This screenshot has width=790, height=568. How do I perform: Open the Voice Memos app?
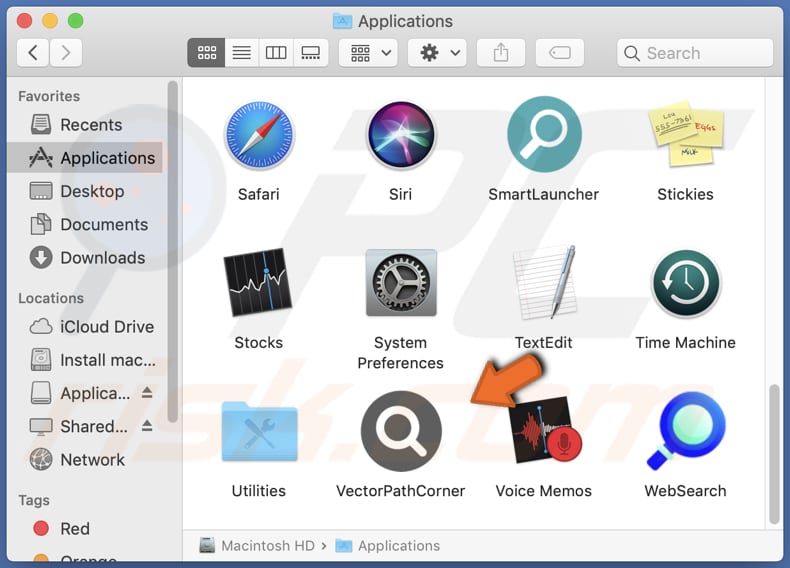pos(543,431)
